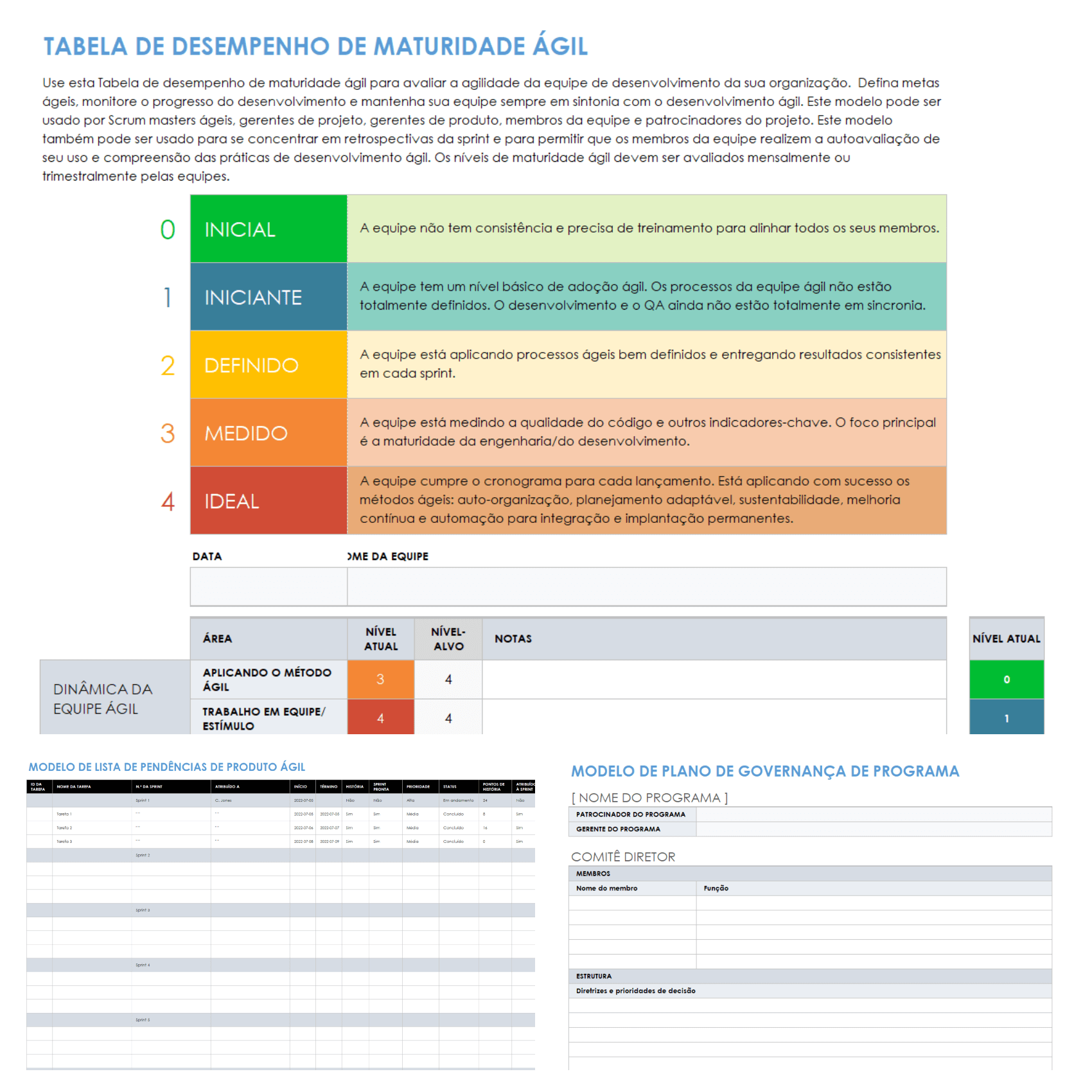The image size is (1092, 1092).
Task: Click target level 4 in TRABALHO EM EQUIPE row
Action: (x=448, y=718)
